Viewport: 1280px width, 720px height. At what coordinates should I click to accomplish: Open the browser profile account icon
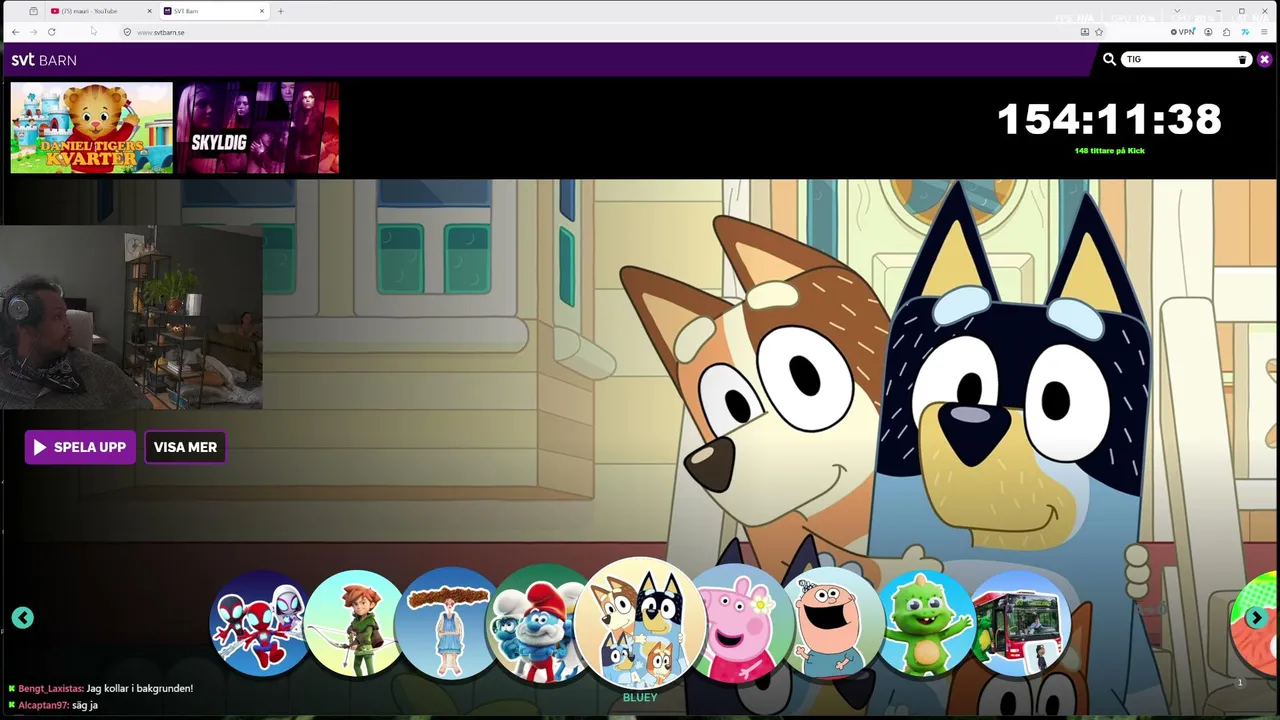[x=1208, y=32]
